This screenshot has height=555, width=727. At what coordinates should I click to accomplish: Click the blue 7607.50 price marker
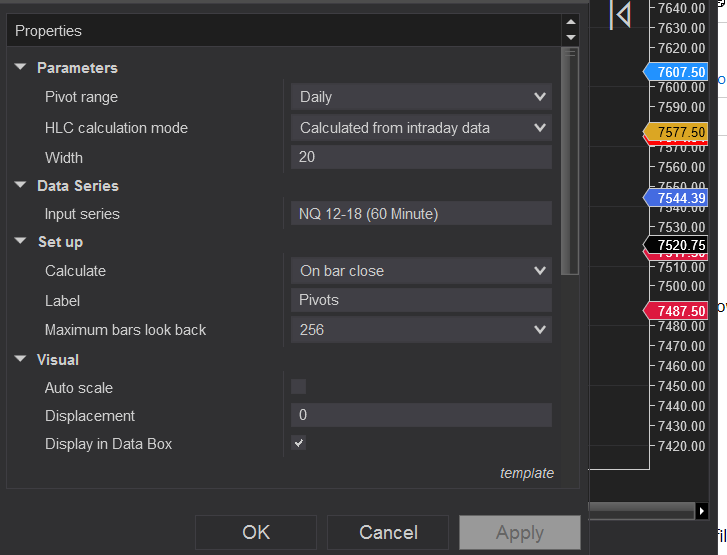pyautogui.click(x=677, y=72)
